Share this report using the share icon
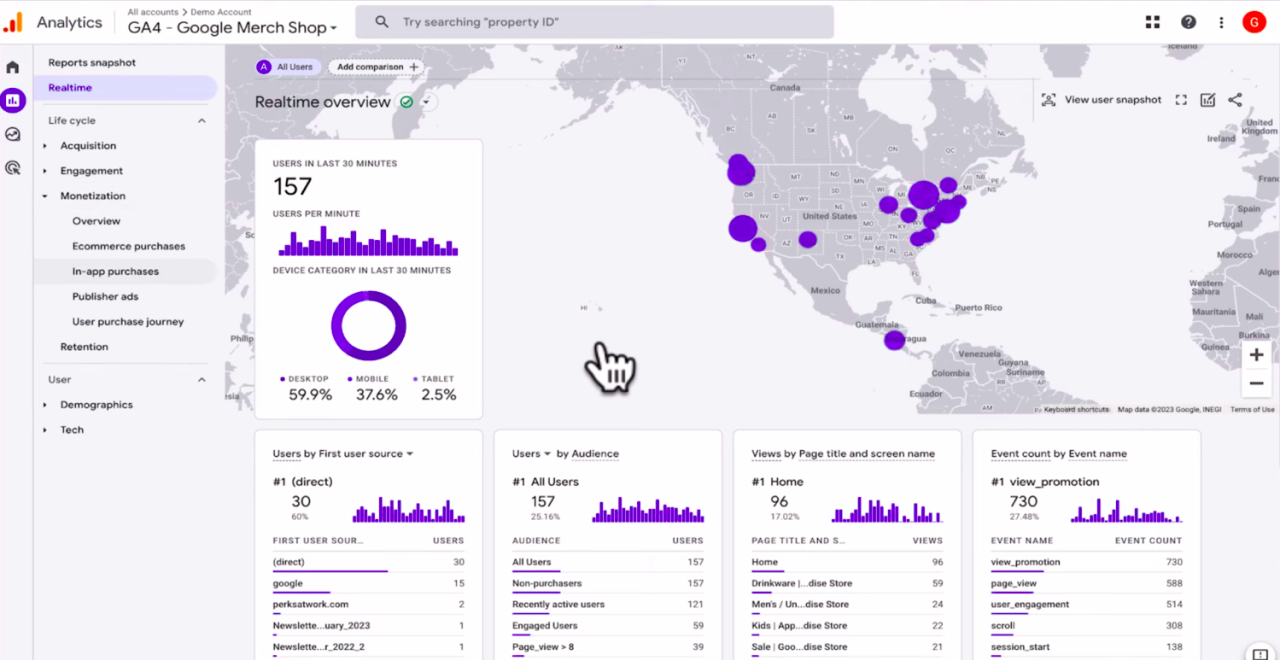This screenshot has width=1280, height=660. coord(1235,99)
